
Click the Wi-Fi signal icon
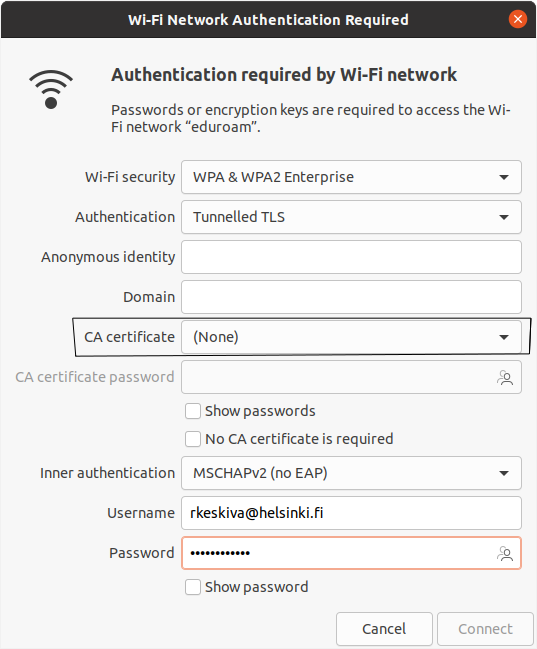(51, 89)
